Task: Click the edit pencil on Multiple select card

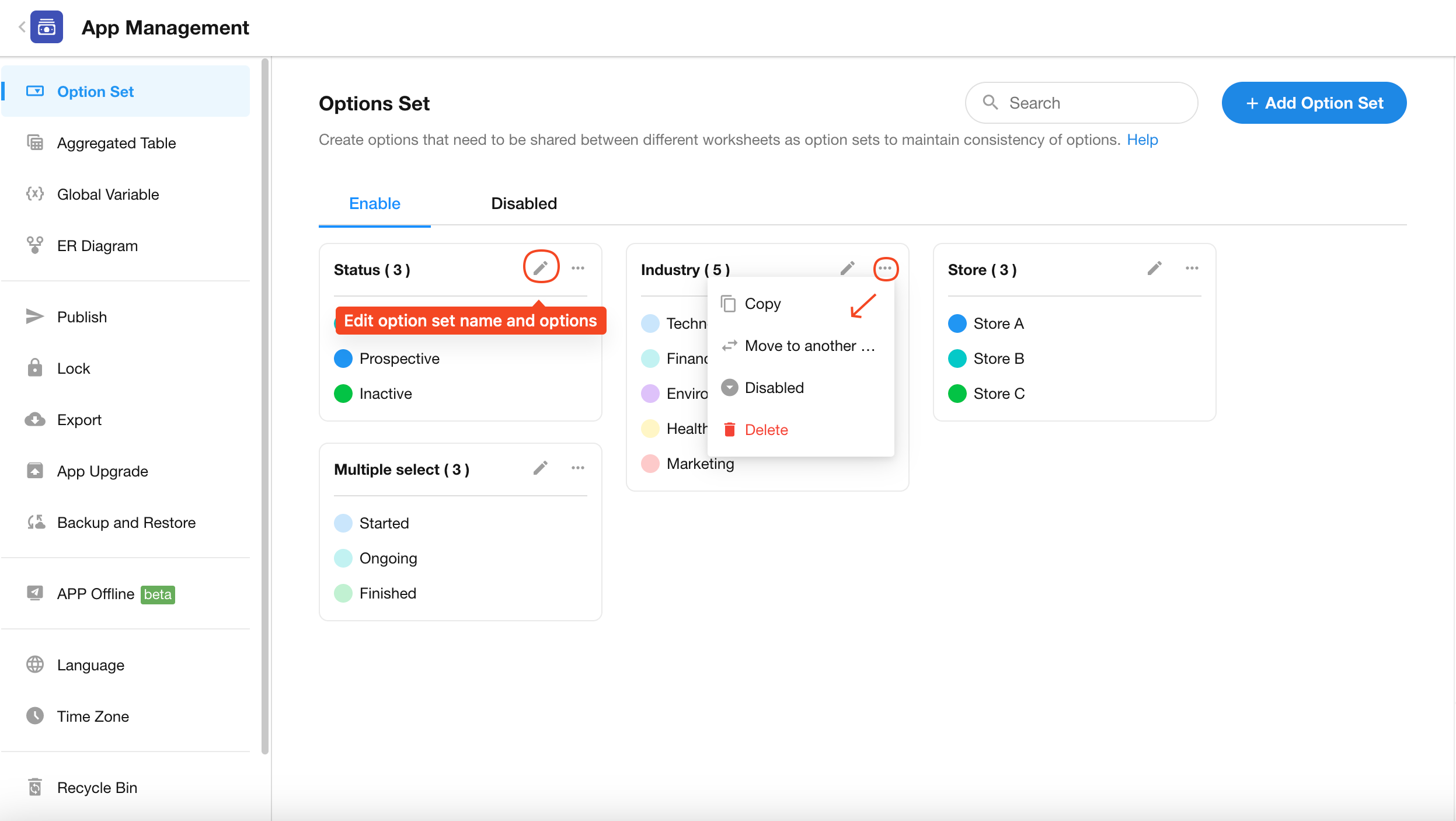Action: [541, 468]
